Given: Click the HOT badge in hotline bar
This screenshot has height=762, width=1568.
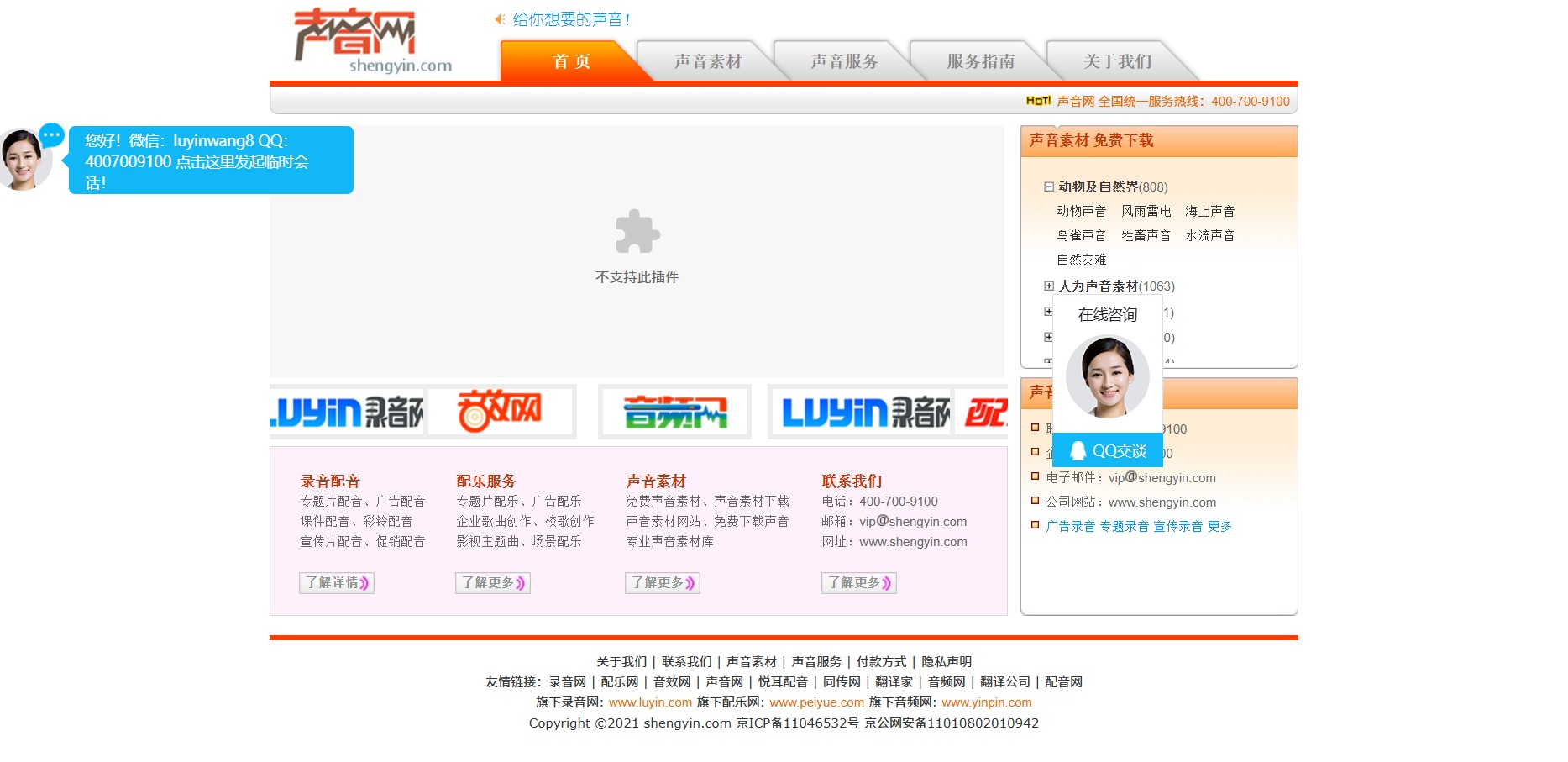Looking at the screenshot, I should point(1038,101).
